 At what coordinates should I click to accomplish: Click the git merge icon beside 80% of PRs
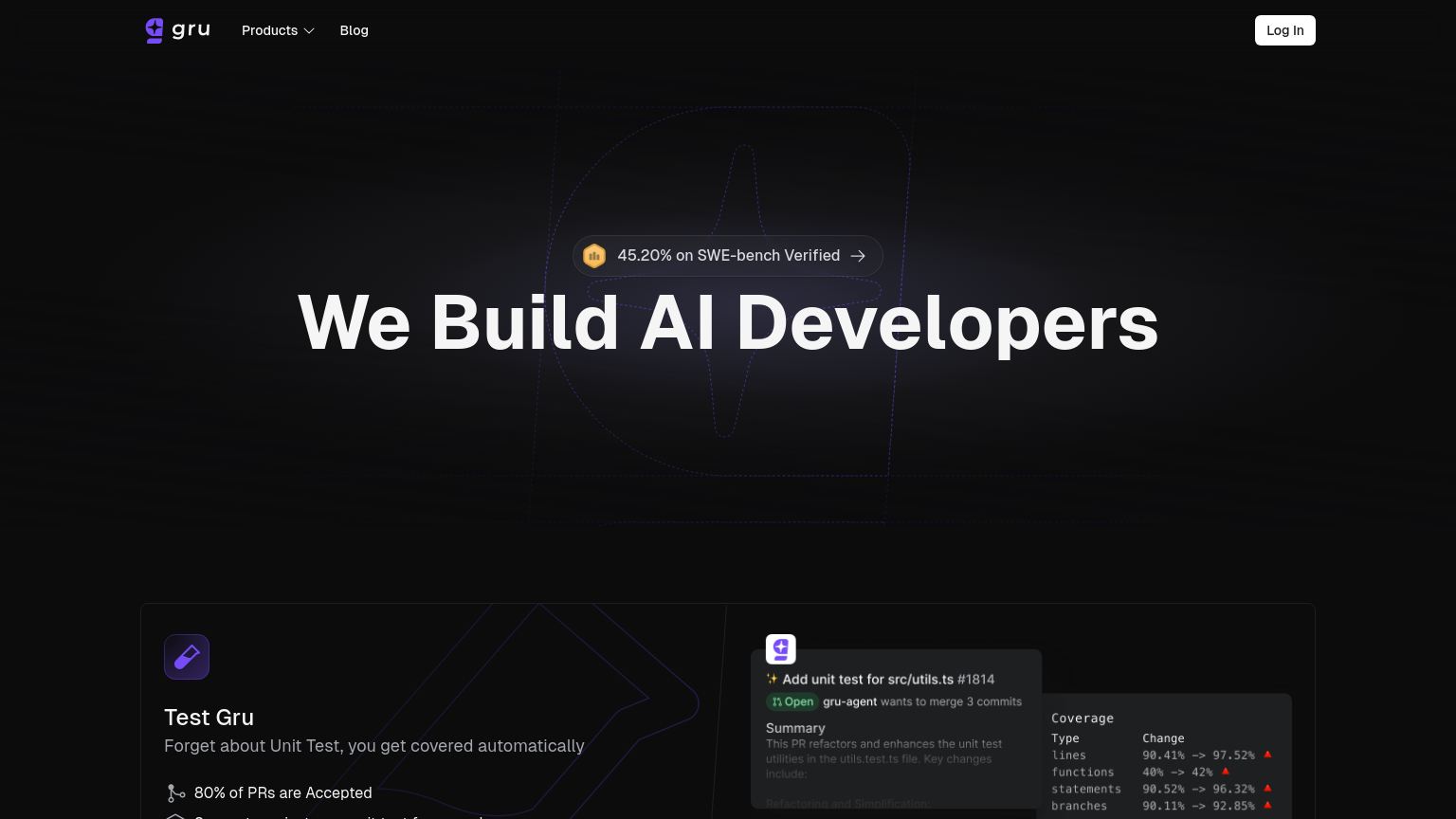pos(175,793)
